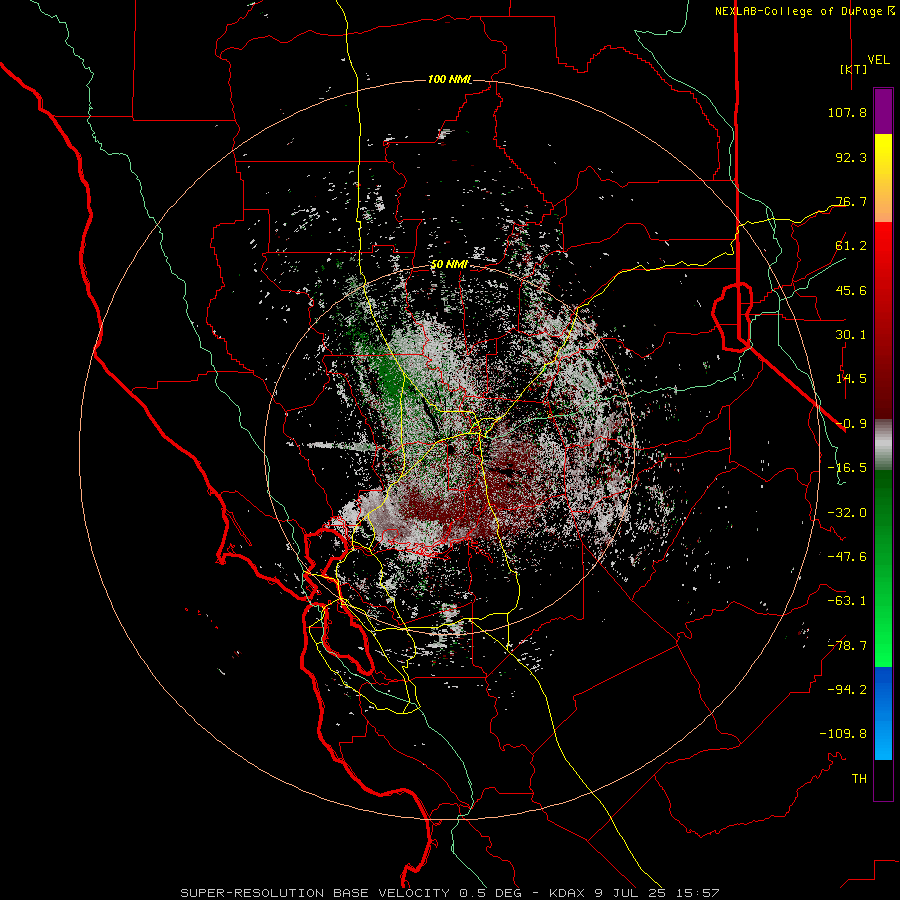Click the -32.0 legend value
Image resolution: width=900 pixels, height=900 pixels.
coord(847,513)
